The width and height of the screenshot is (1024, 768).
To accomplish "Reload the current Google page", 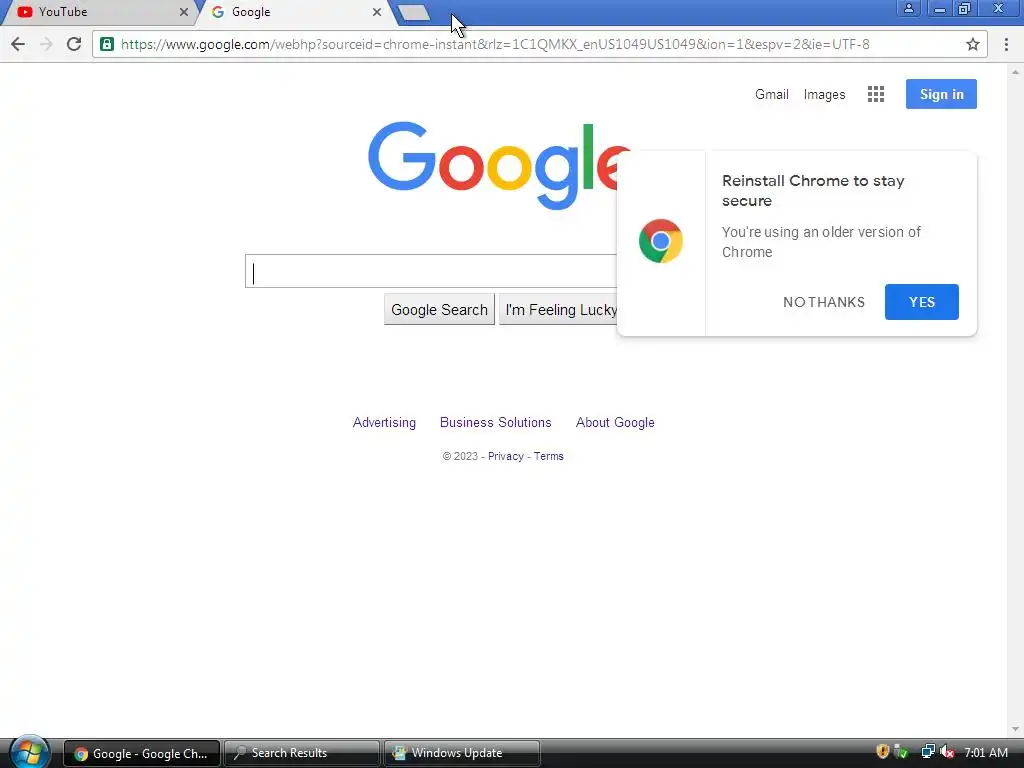I will coord(74,44).
